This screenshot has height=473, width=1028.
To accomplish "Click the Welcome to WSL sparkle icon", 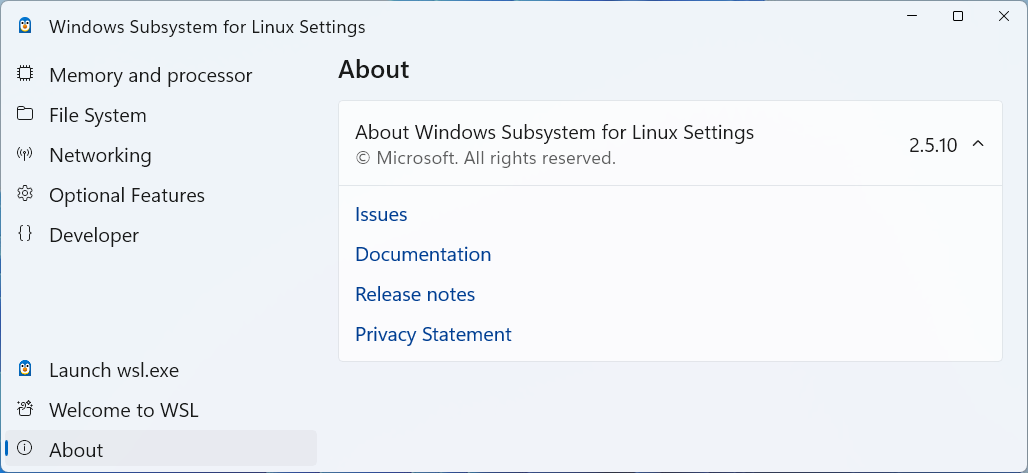I will (x=25, y=409).
